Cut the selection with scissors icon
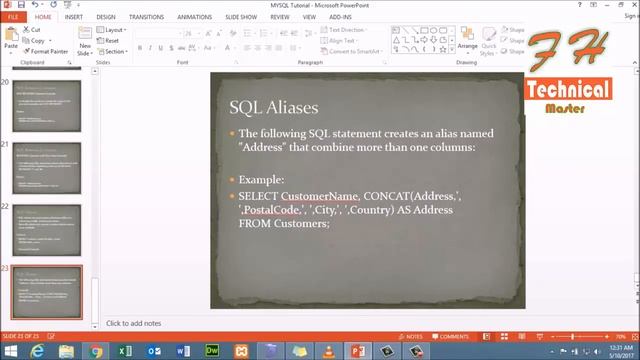Screen dimensions: 640x360 coord(31,30)
